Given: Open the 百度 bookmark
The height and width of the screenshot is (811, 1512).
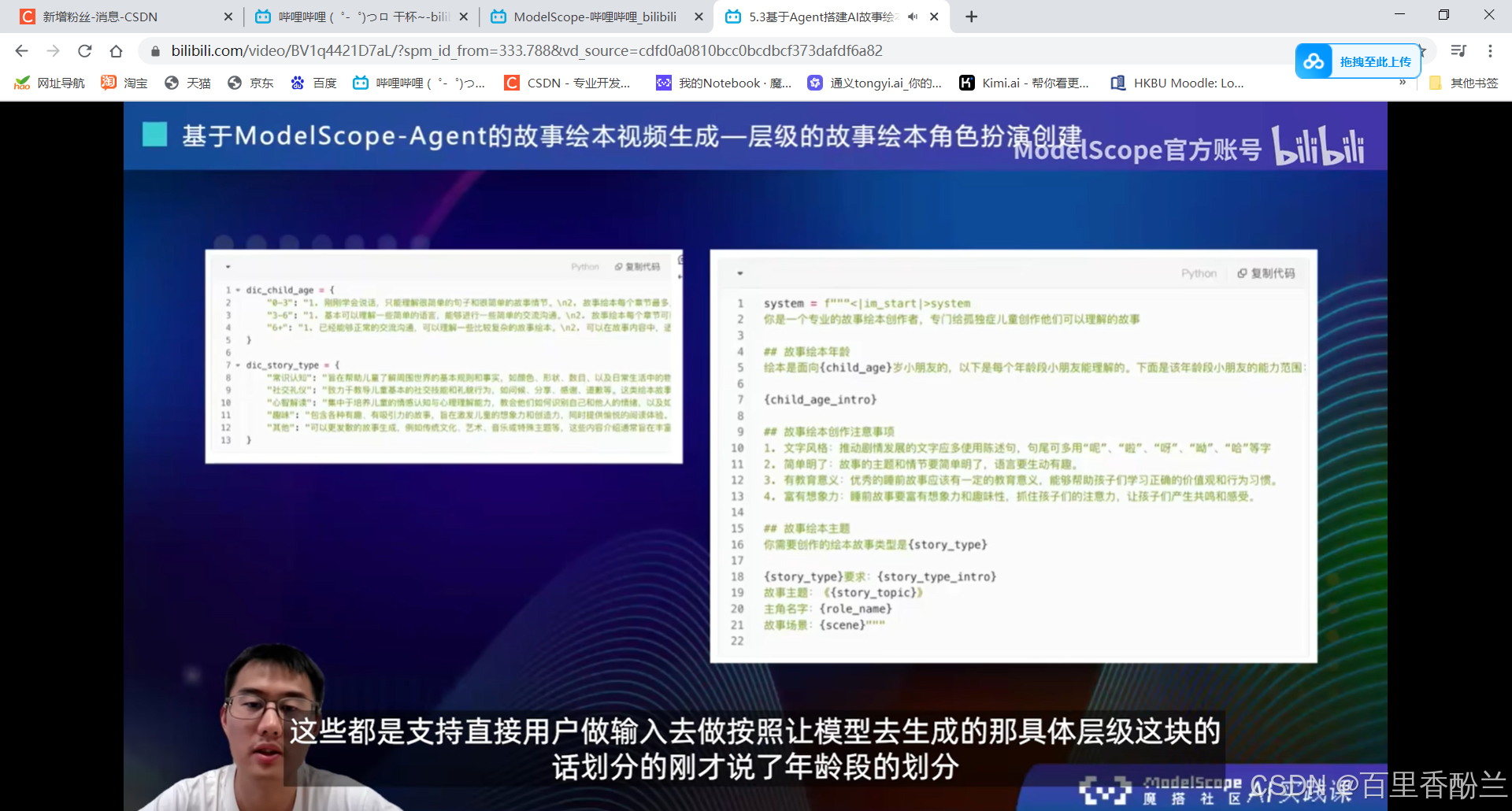Looking at the screenshot, I should (x=313, y=83).
